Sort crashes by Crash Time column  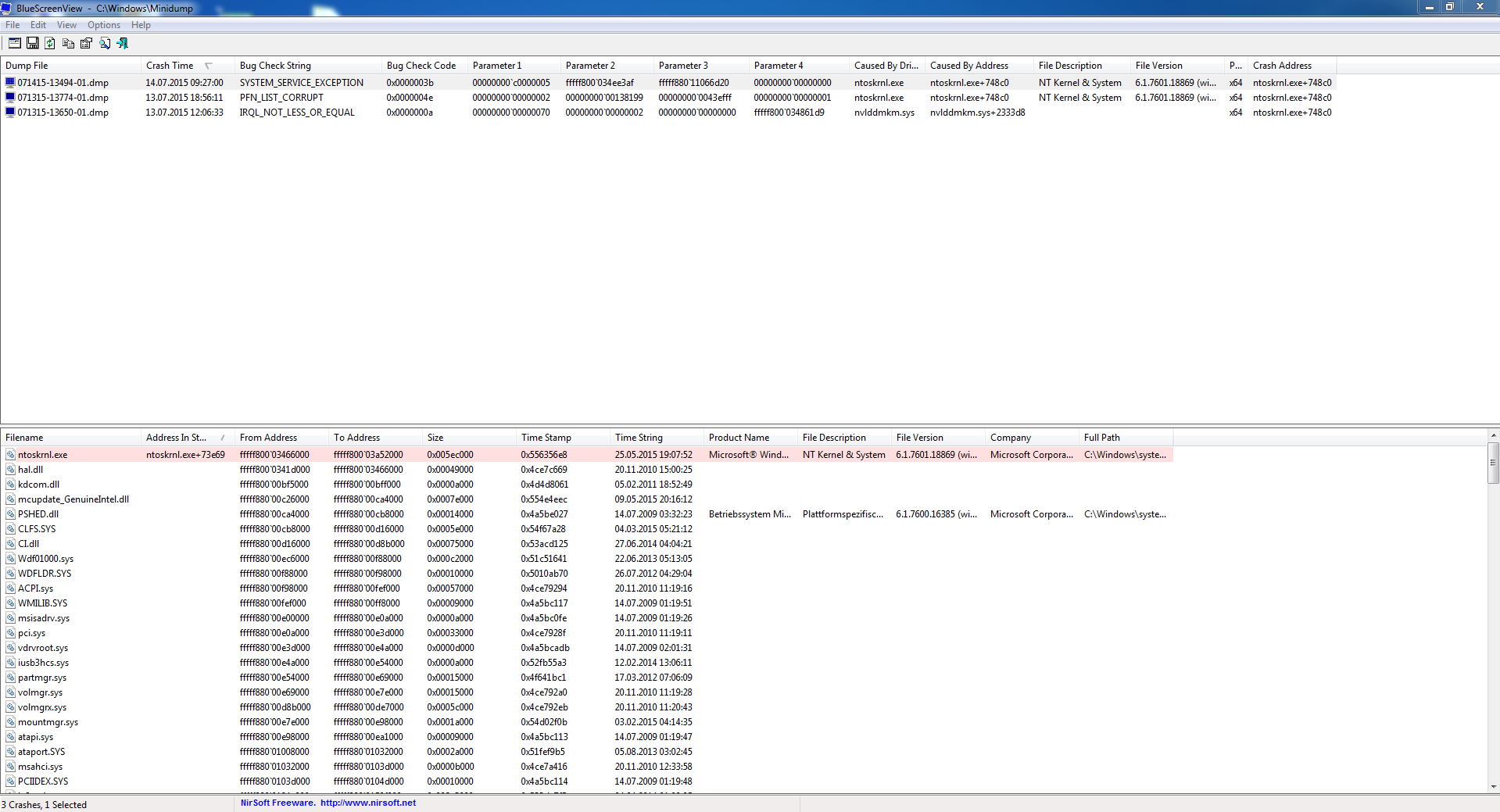click(x=188, y=66)
